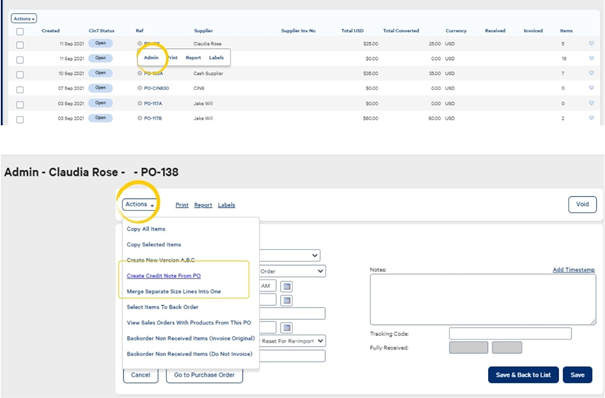Select Merge Separate Size Lines Into One

pyautogui.click(x=174, y=292)
